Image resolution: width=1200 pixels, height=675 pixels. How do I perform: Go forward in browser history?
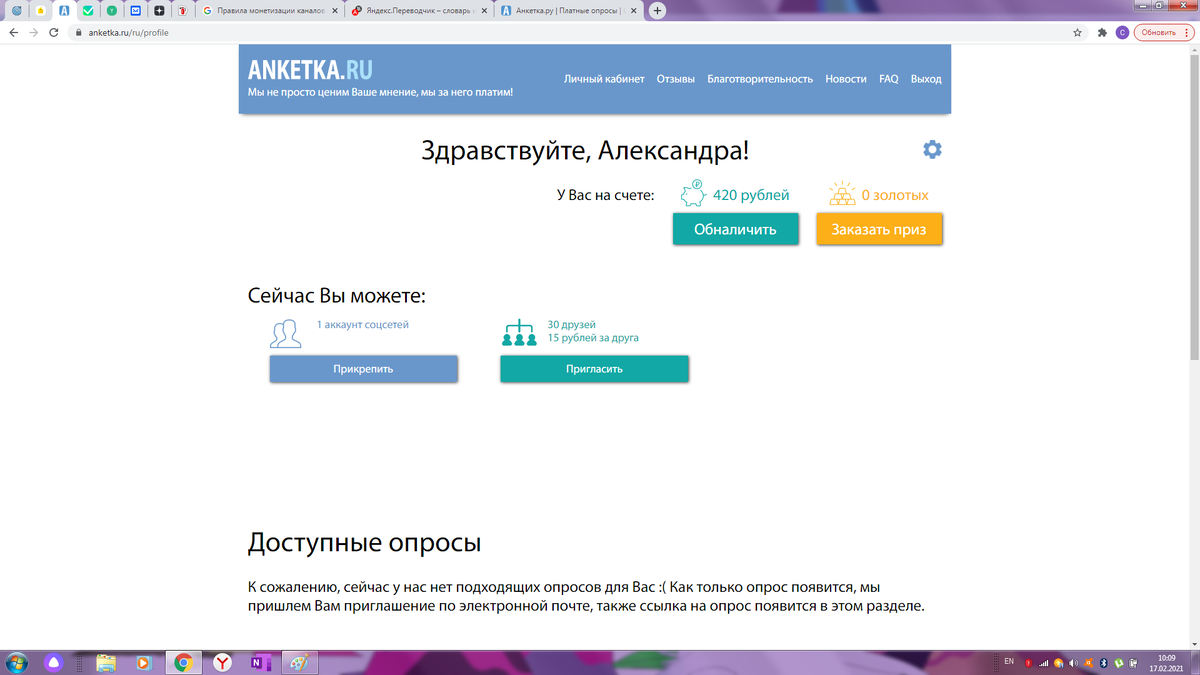(x=35, y=32)
